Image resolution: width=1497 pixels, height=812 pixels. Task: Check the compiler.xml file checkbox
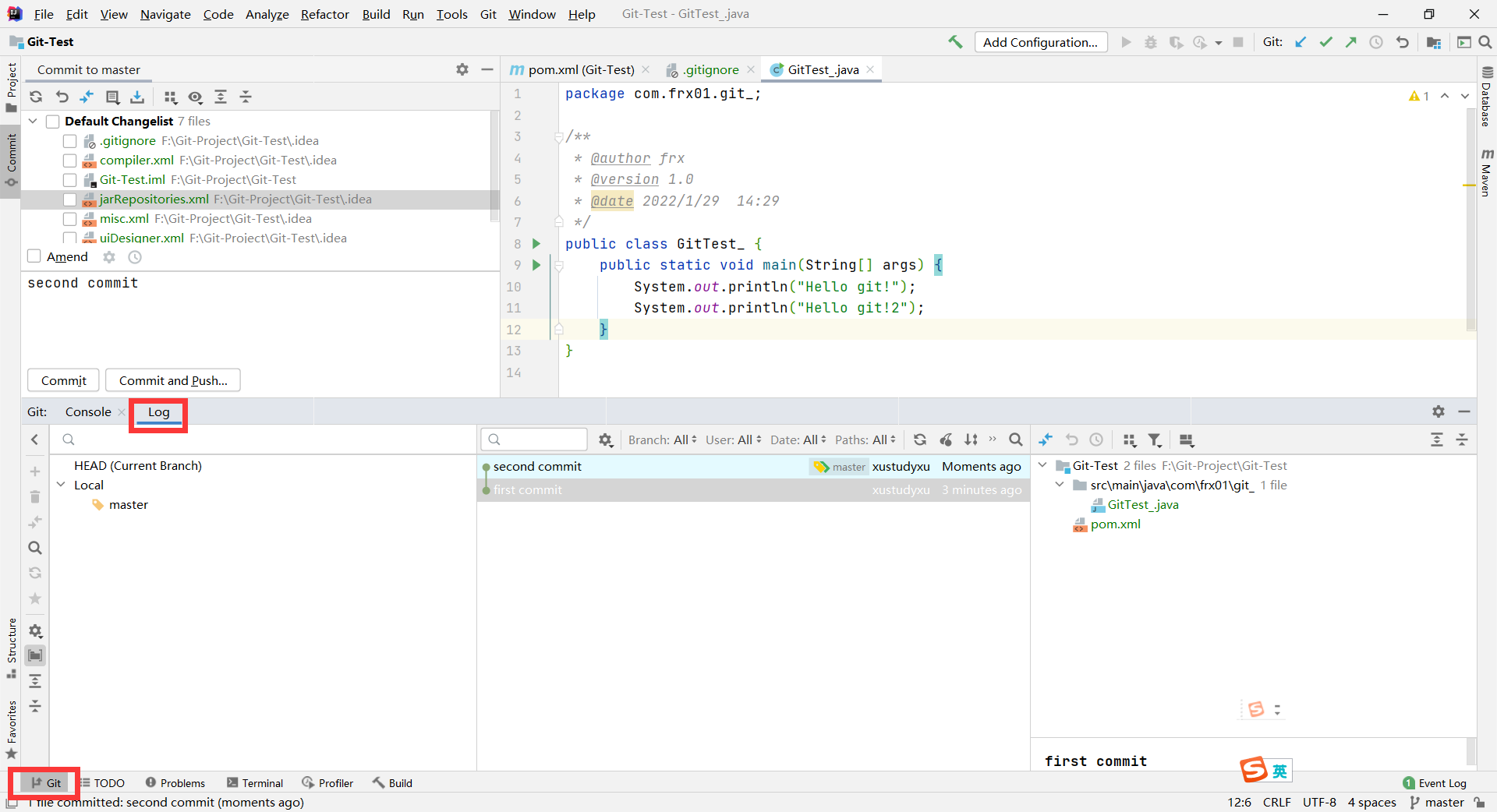[x=69, y=161]
